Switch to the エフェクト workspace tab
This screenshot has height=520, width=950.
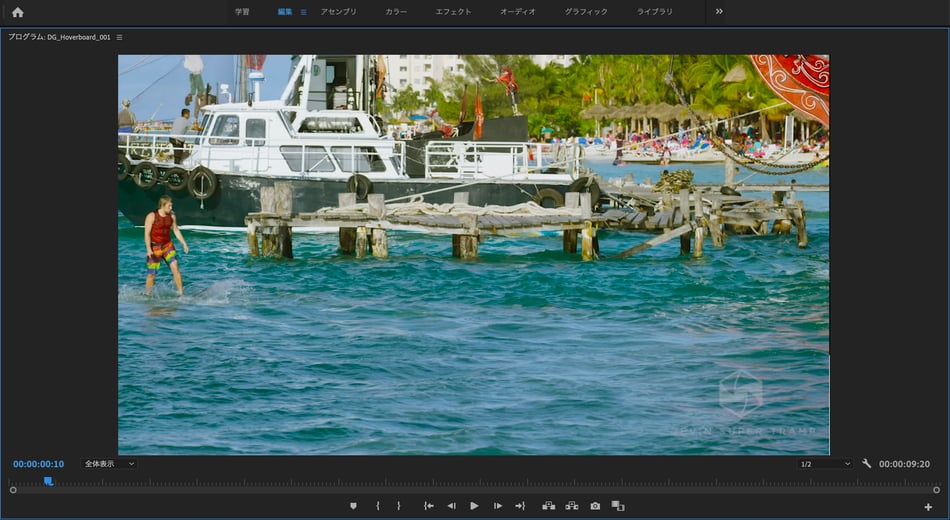(x=453, y=12)
